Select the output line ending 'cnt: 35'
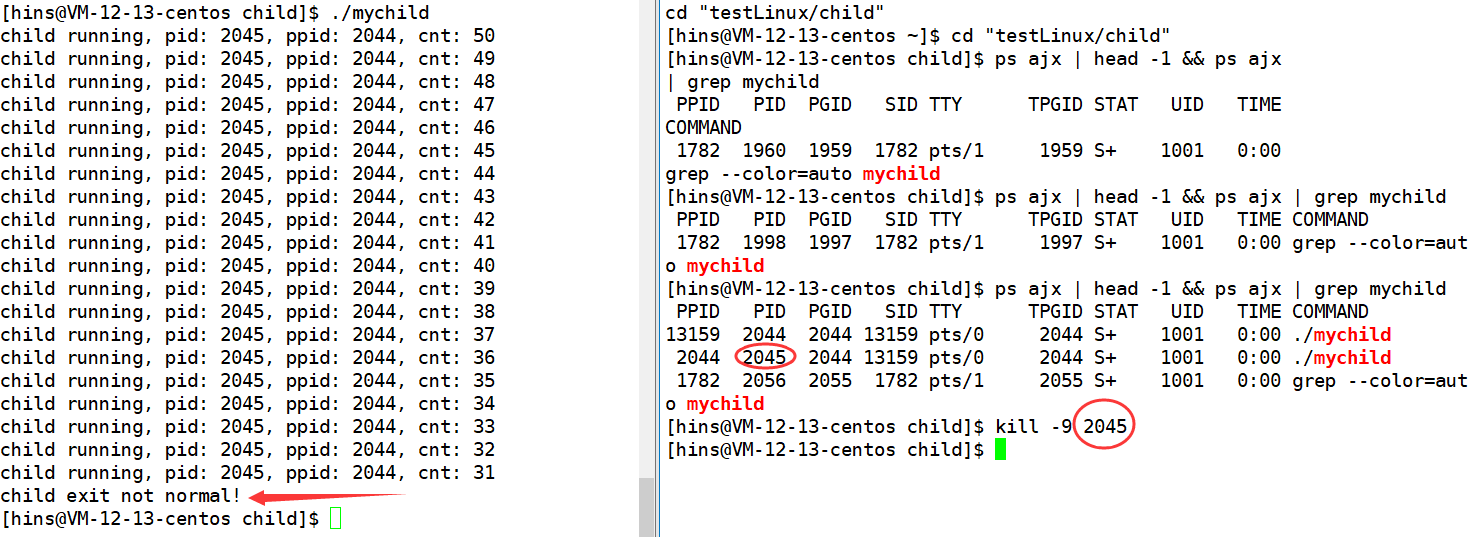Screen dimensions: 1473x537 pyautogui.click(x=248, y=381)
